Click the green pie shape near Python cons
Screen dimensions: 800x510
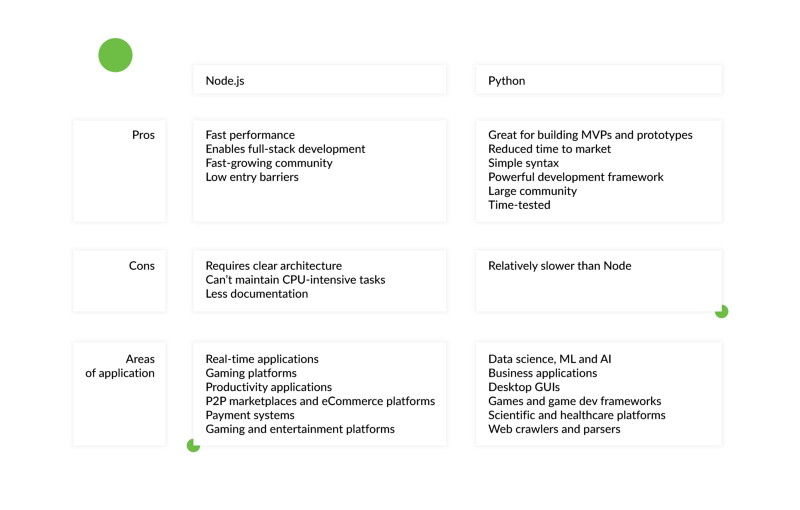click(x=721, y=311)
